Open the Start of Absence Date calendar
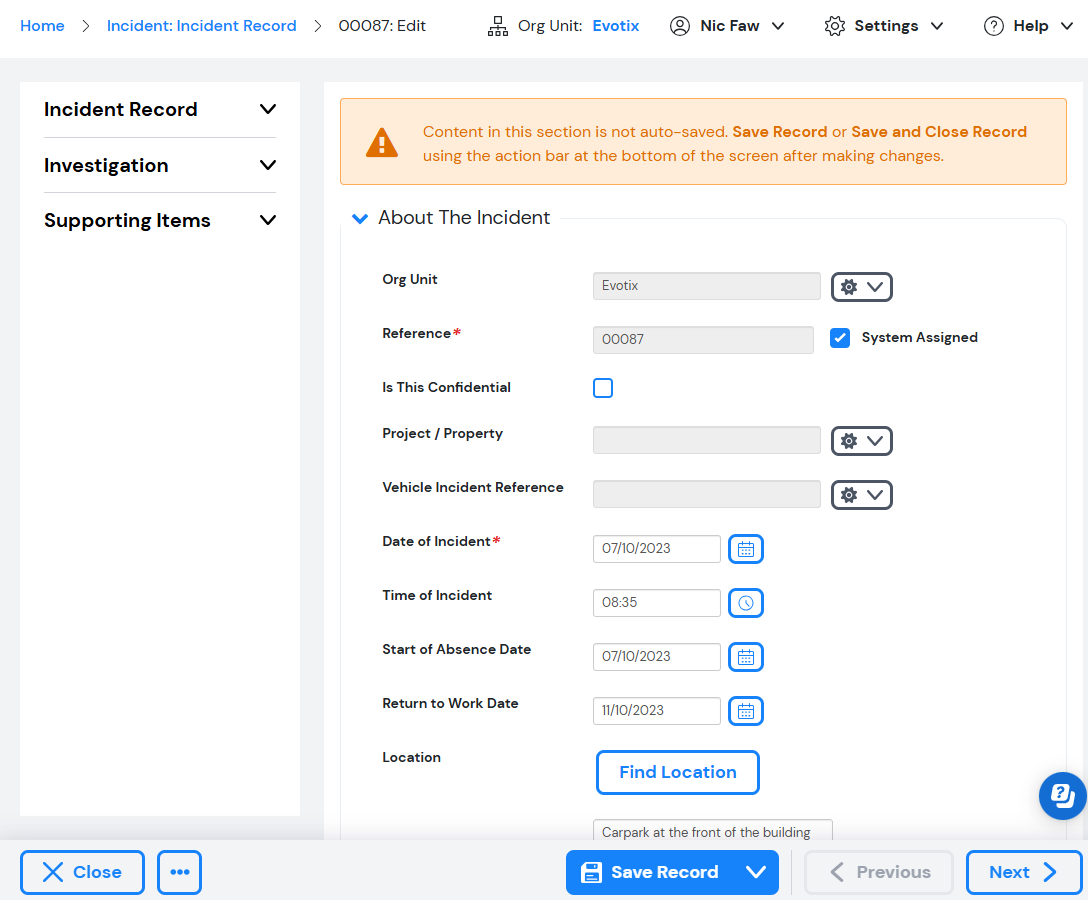The image size is (1088, 900). pyautogui.click(x=746, y=657)
